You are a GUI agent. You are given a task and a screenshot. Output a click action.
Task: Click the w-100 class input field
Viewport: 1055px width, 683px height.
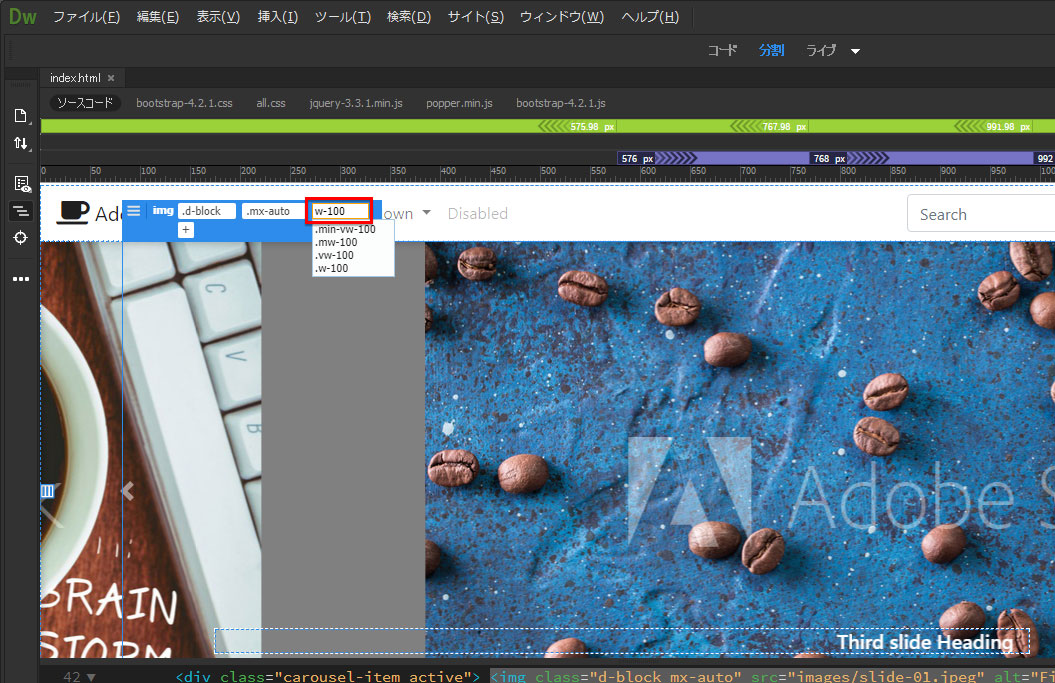pos(339,211)
